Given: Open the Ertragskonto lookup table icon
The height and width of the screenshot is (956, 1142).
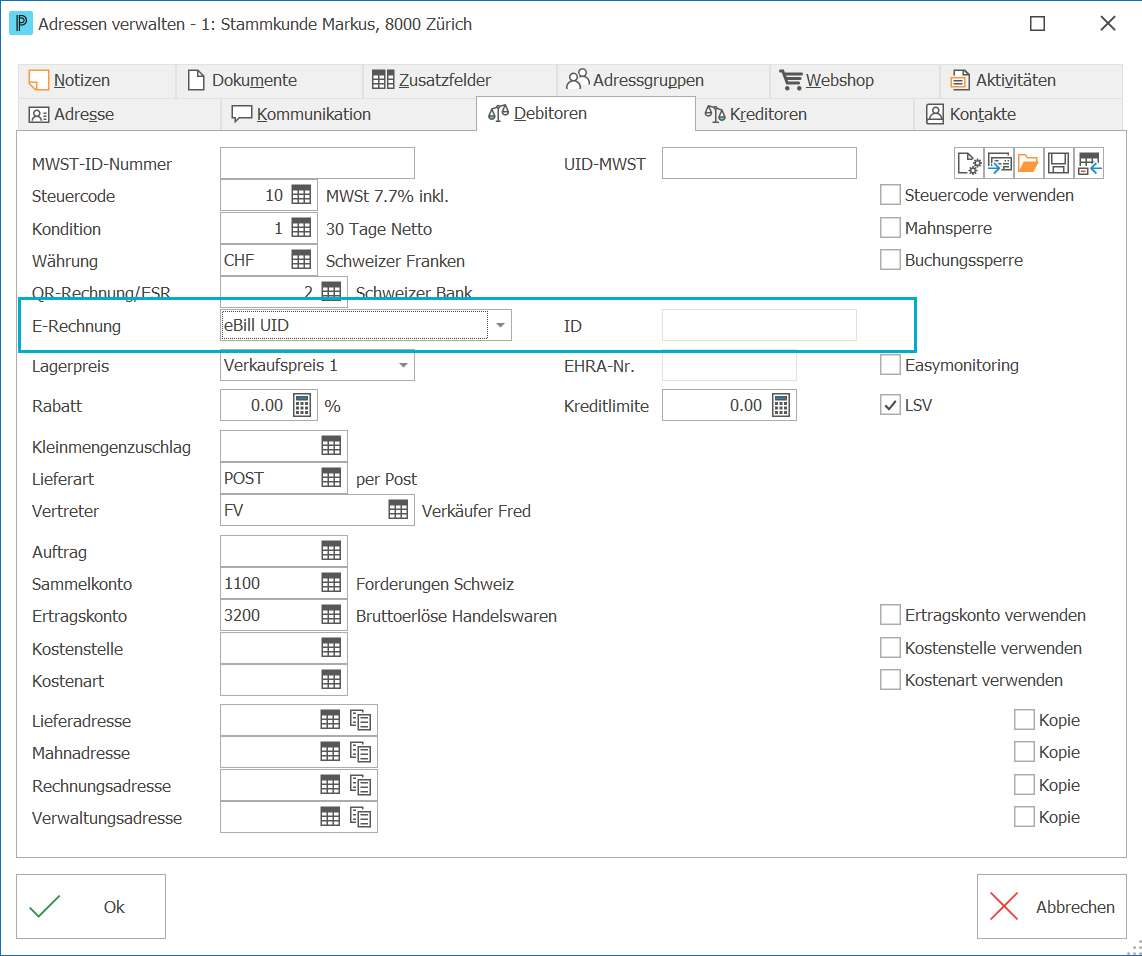Looking at the screenshot, I should point(331,615).
